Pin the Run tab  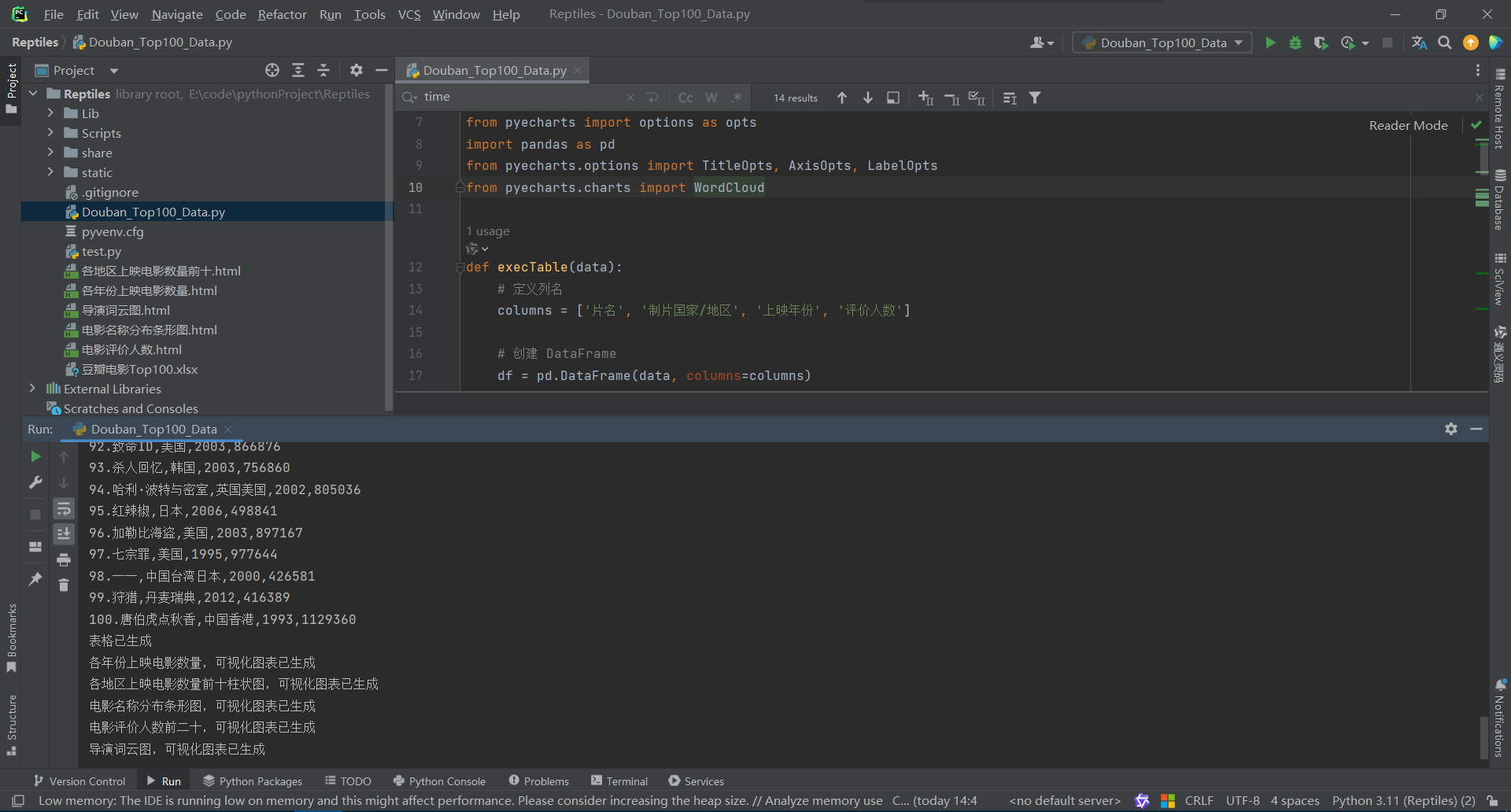tap(35, 579)
